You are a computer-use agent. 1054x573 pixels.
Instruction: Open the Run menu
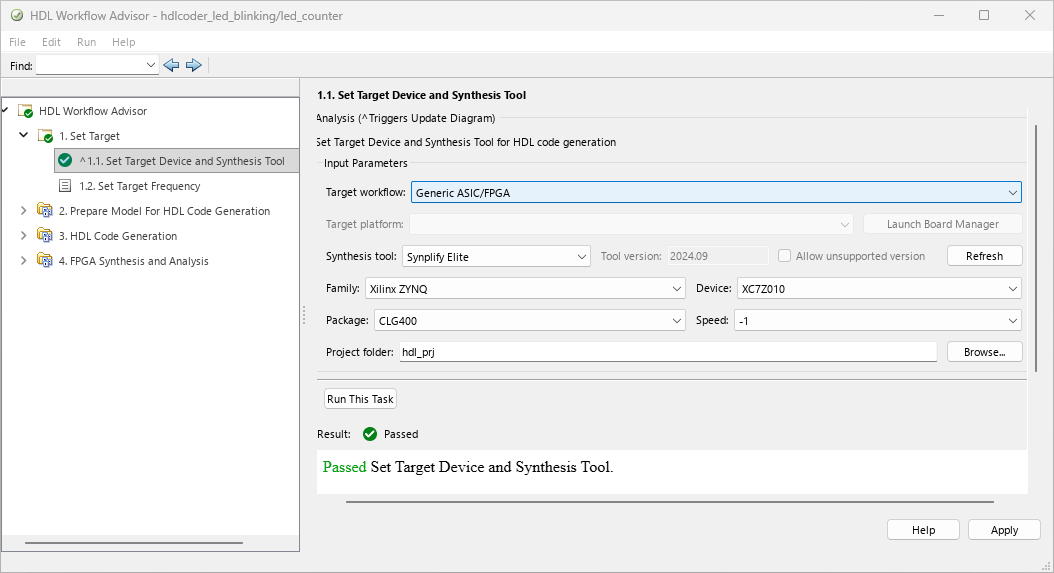click(x=87, y=42)
